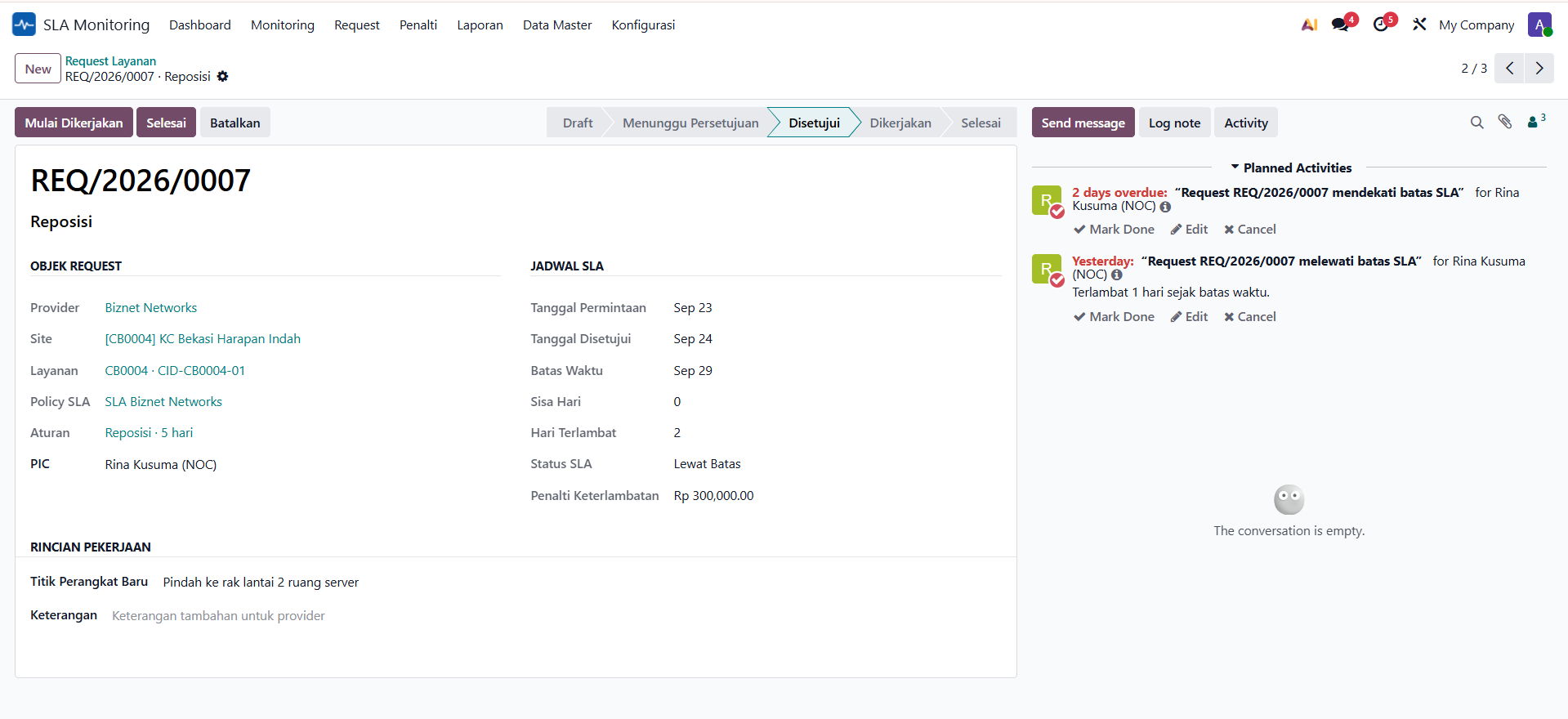The height and width of the screenshot is (719, 1568).
Task: Click the Keterangan input field
Action: (556, 616)
